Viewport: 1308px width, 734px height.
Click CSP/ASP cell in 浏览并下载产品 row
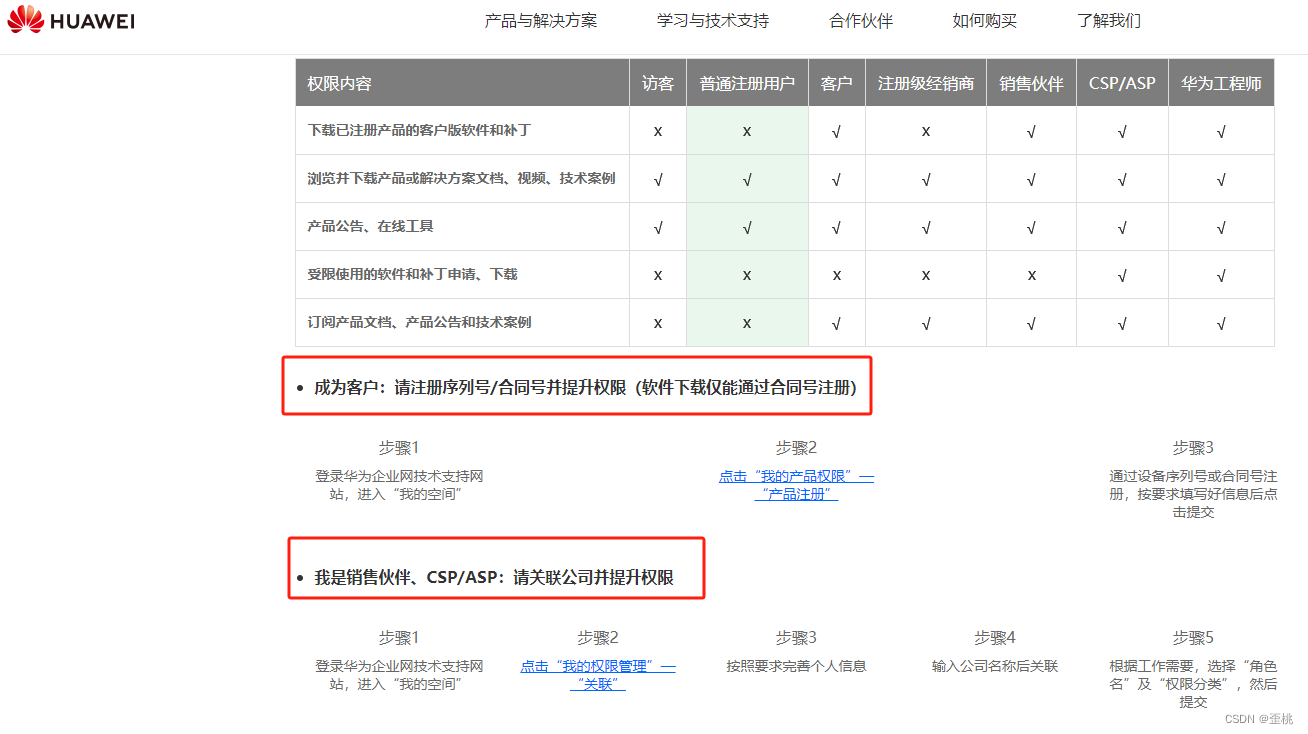1122,179
